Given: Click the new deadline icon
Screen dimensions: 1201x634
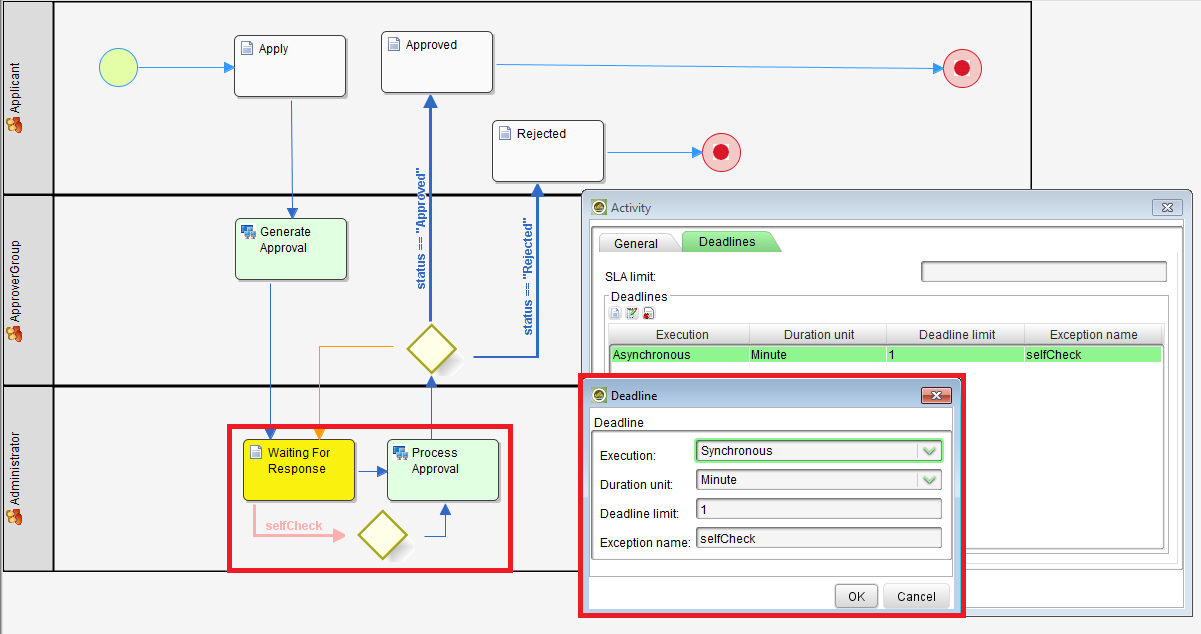Looking at the screenshot, I should (x=616, y=313).
